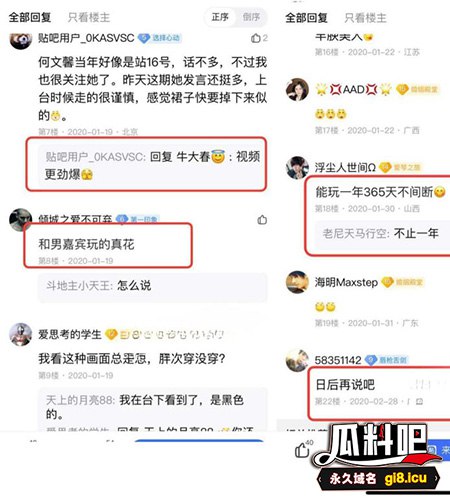
Task: Like the post by 贴吧用户_0KASVSC
Action: (x=256, y=38)
